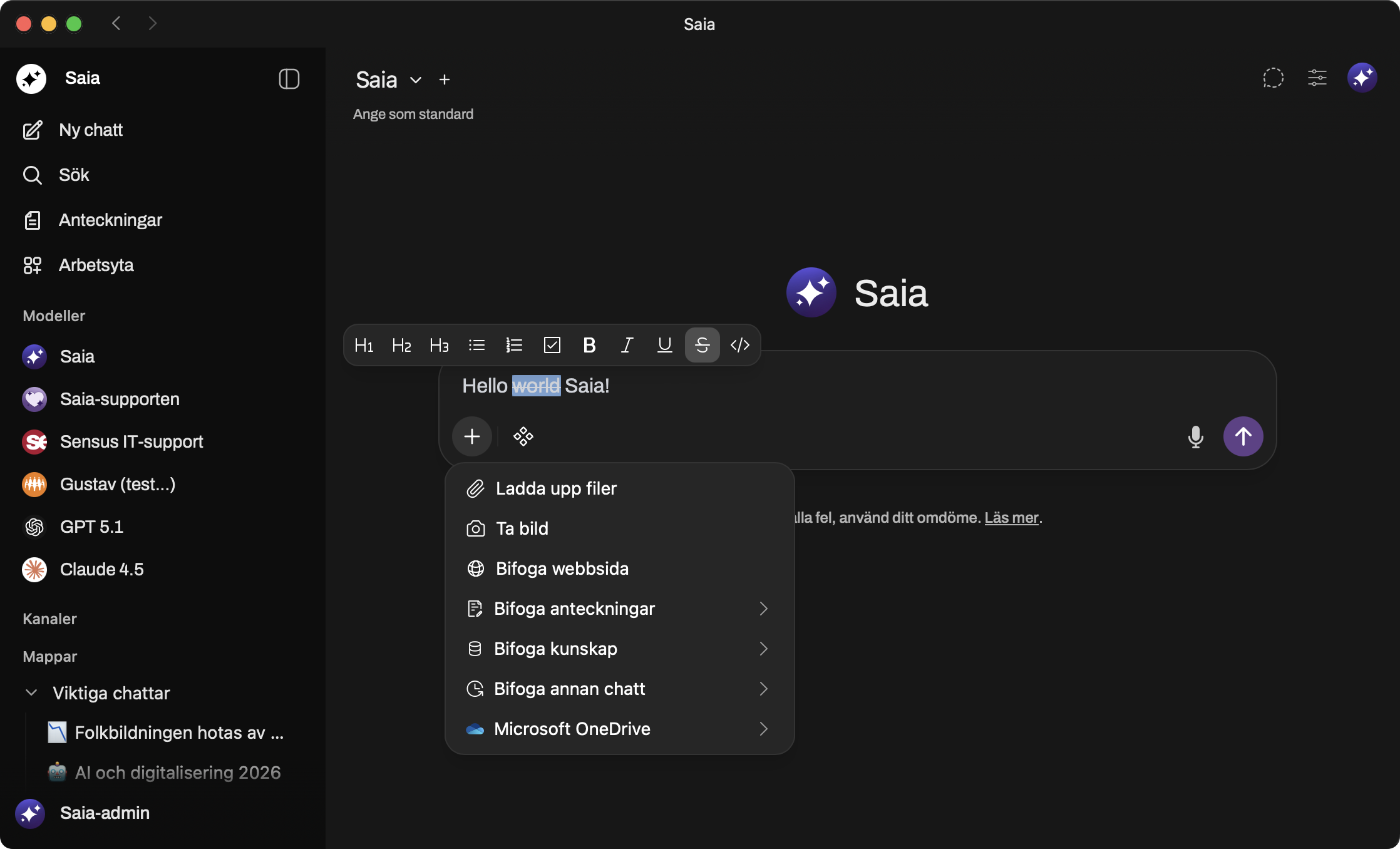Click Ange som standard

413,114
